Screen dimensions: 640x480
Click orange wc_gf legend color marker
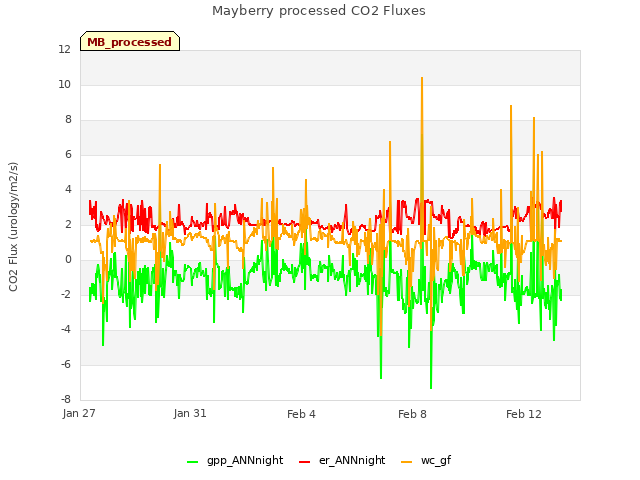click(x=407, y=462)
